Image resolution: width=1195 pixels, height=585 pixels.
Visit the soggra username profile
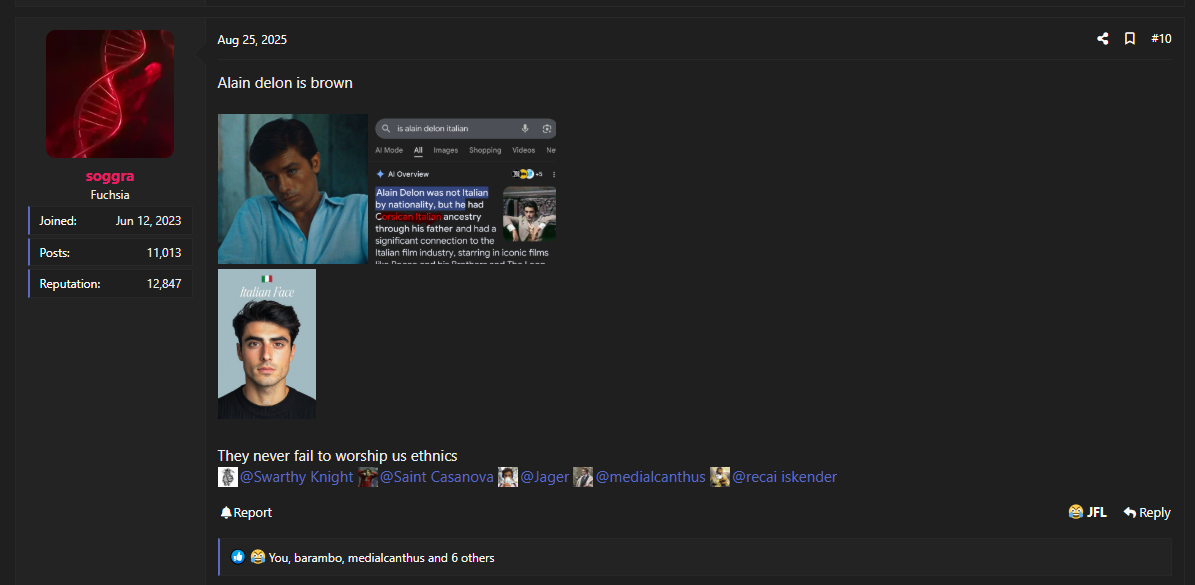[x=110, y=176]
